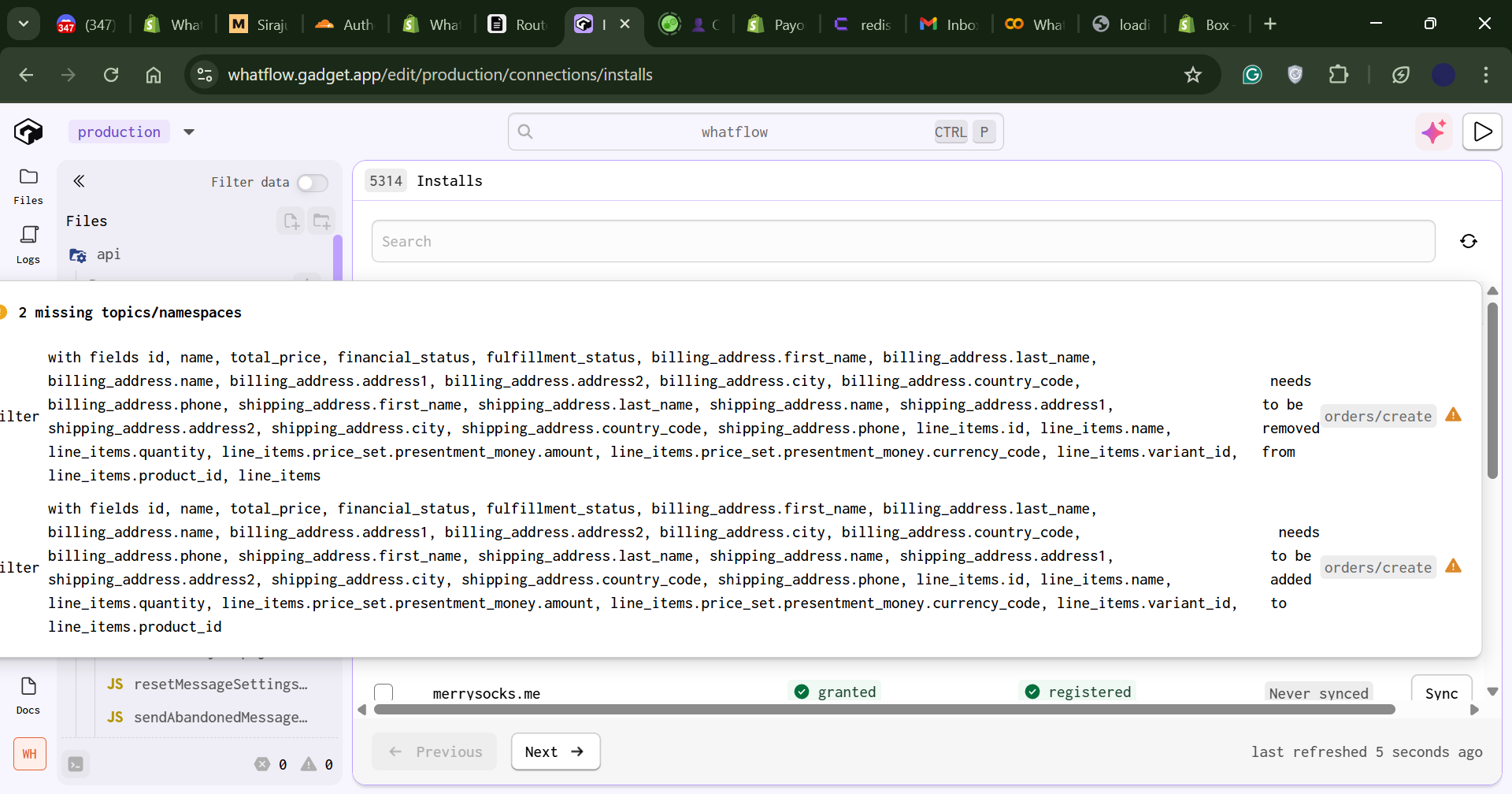Switch to the Rout browser tab
Viewport: 1512px width, 794px height.
pos(517,24)
